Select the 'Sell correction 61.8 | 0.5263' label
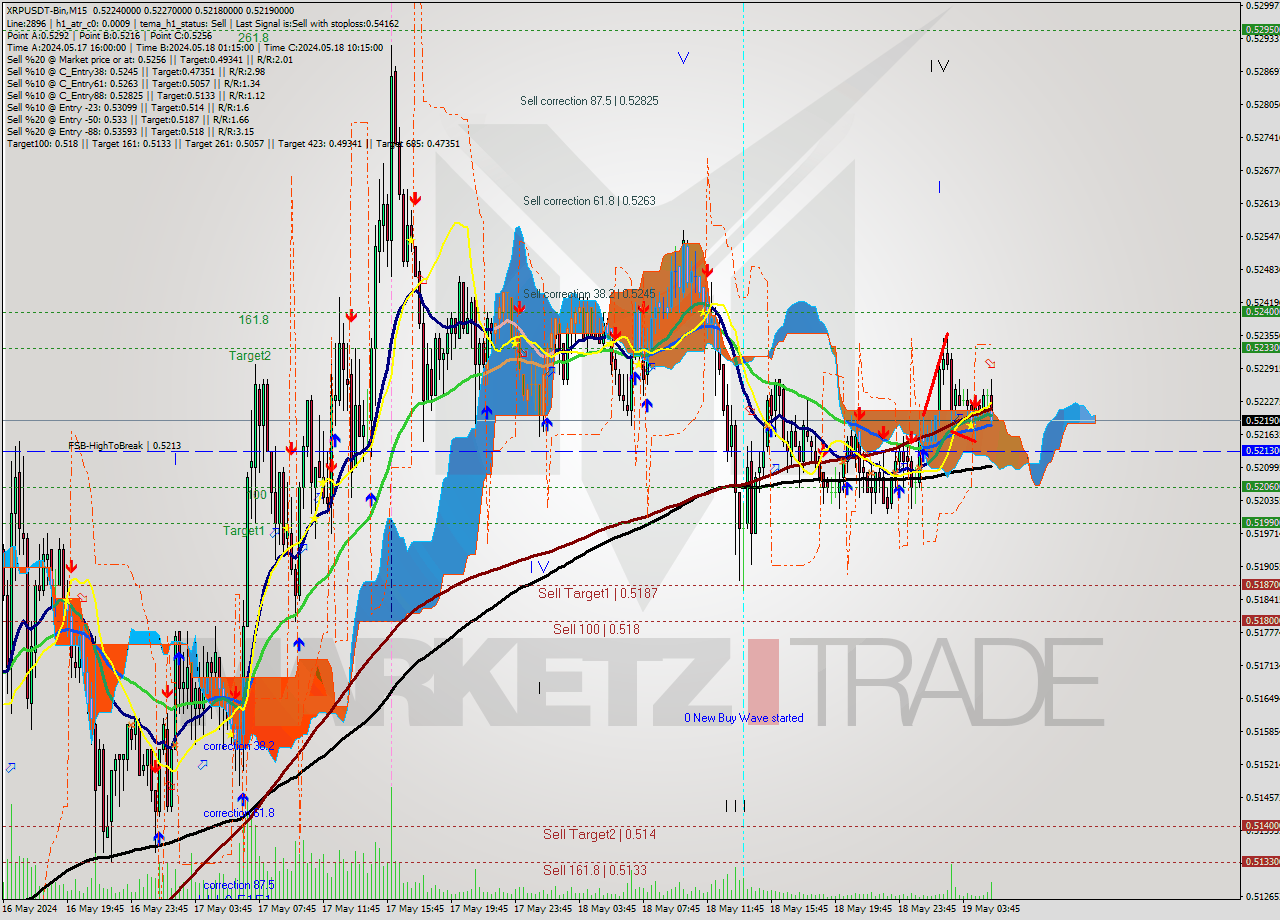1280x920 pixels. (x=589, y=201)
